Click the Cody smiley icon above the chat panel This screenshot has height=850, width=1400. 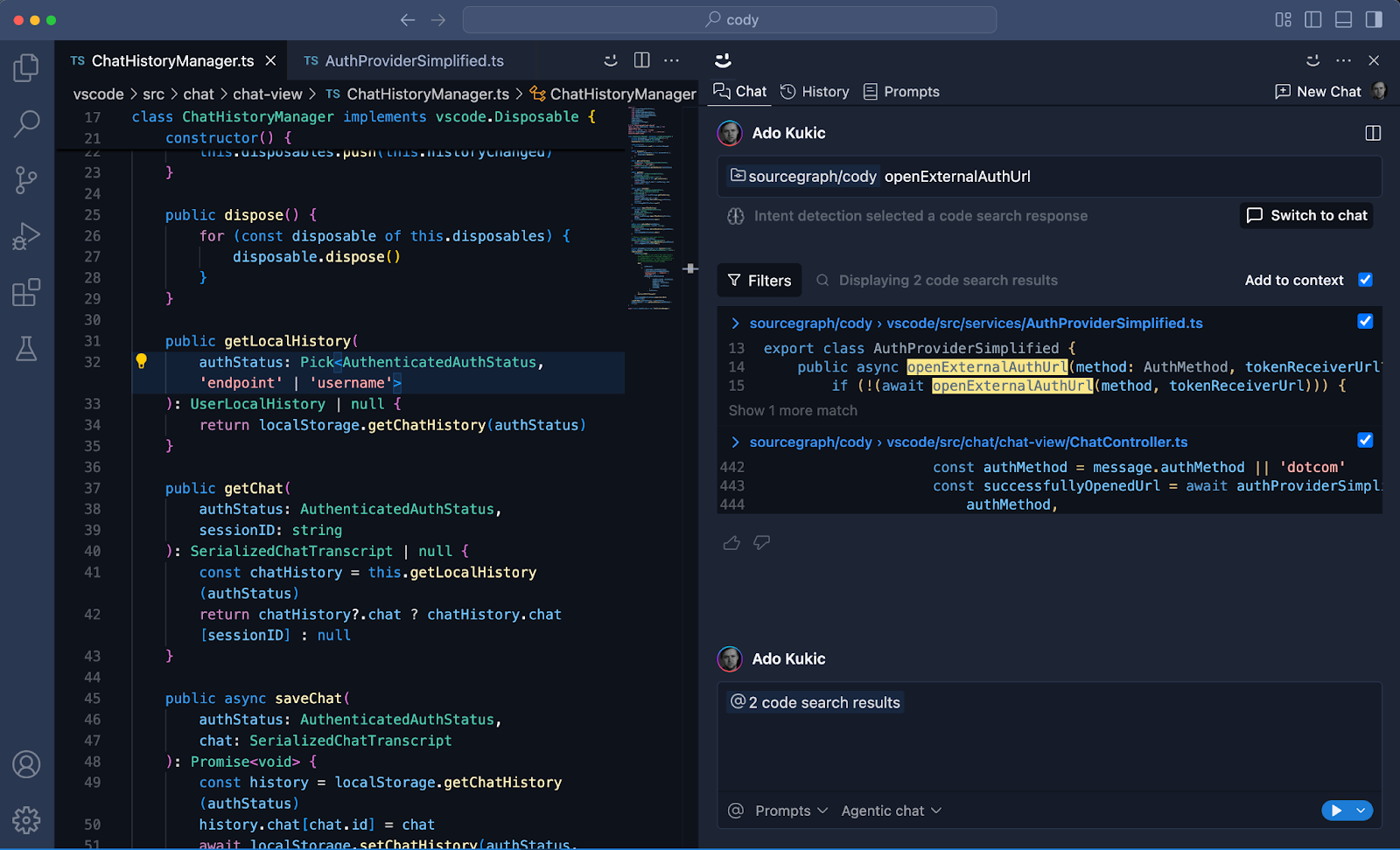(x=723, y=60)
